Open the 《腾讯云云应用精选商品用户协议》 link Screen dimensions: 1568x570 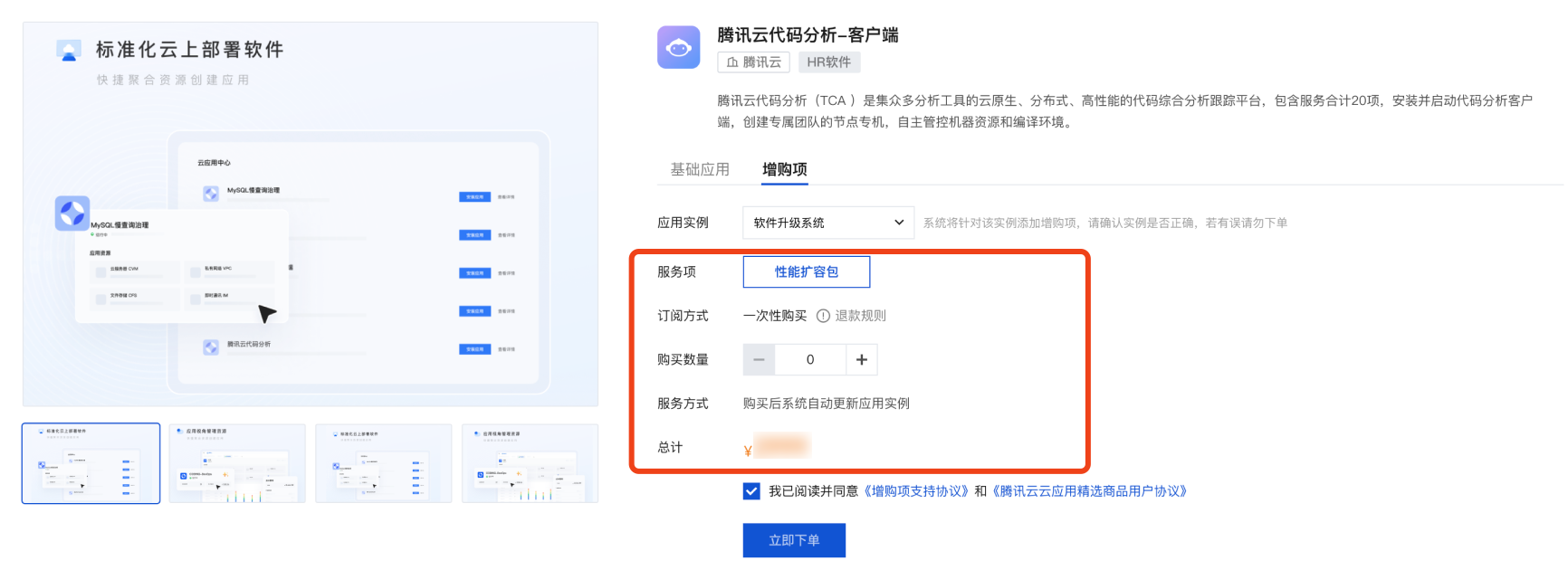pos(1089,491)
